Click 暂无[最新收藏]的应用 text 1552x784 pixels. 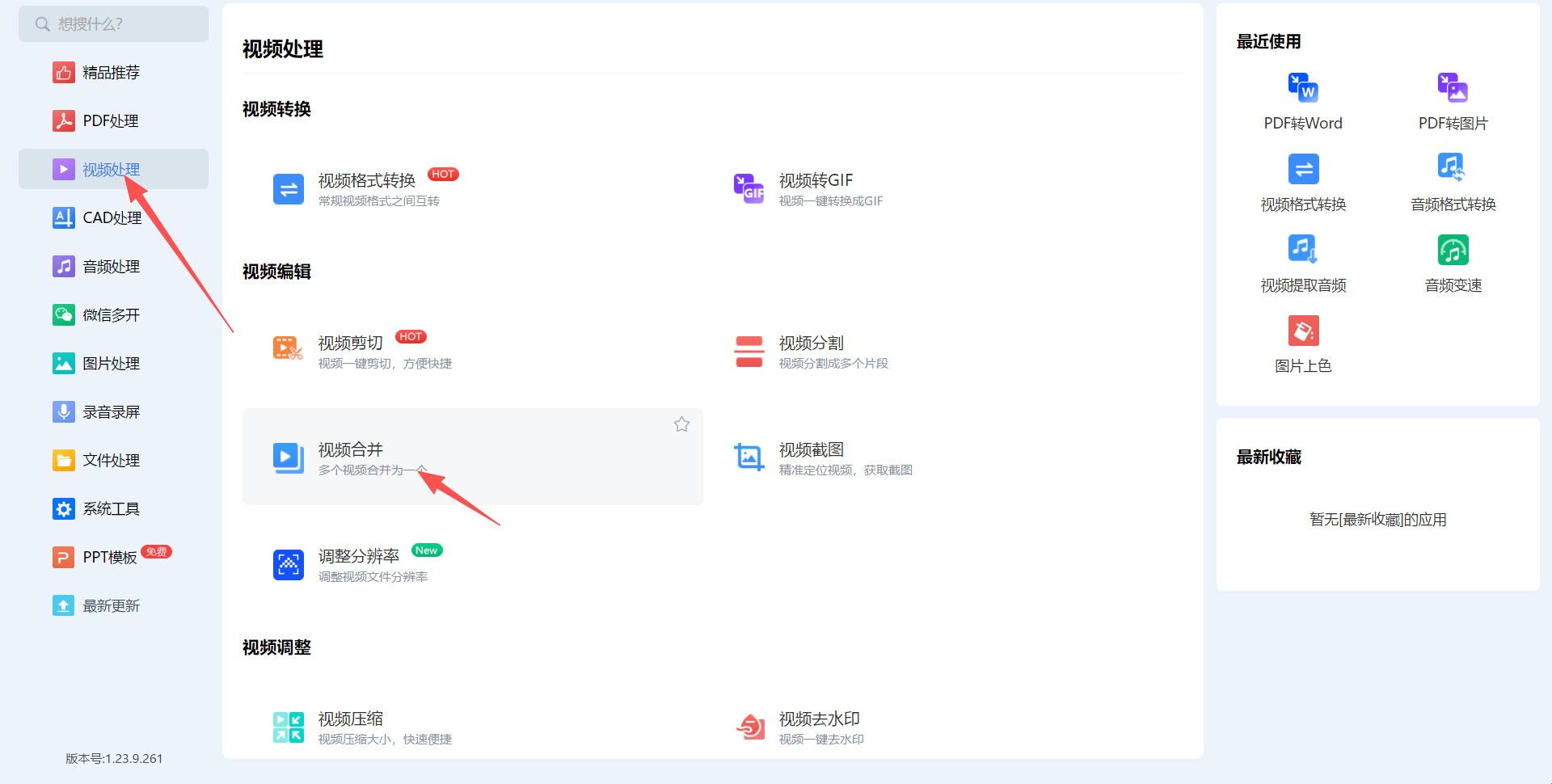(1378, 520)
